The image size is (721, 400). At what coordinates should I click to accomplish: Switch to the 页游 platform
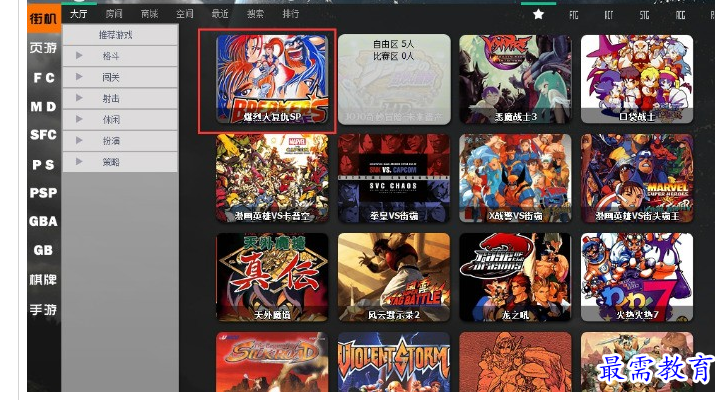tap(44, 47)
